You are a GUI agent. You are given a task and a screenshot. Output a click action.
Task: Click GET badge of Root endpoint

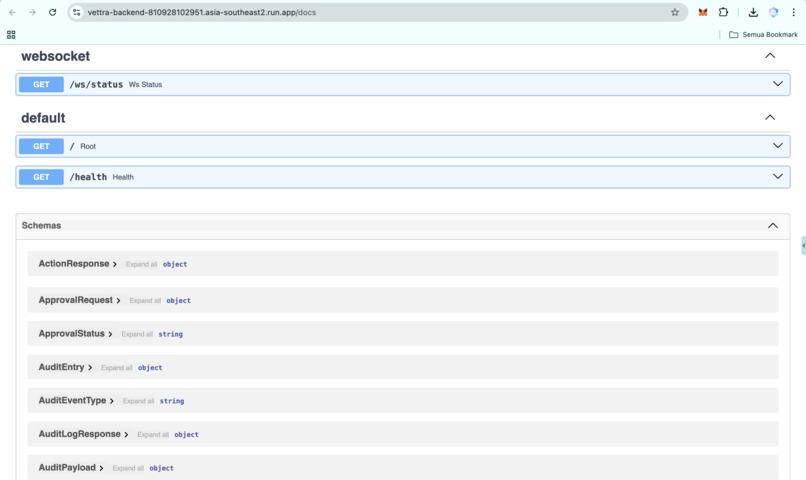41,146
